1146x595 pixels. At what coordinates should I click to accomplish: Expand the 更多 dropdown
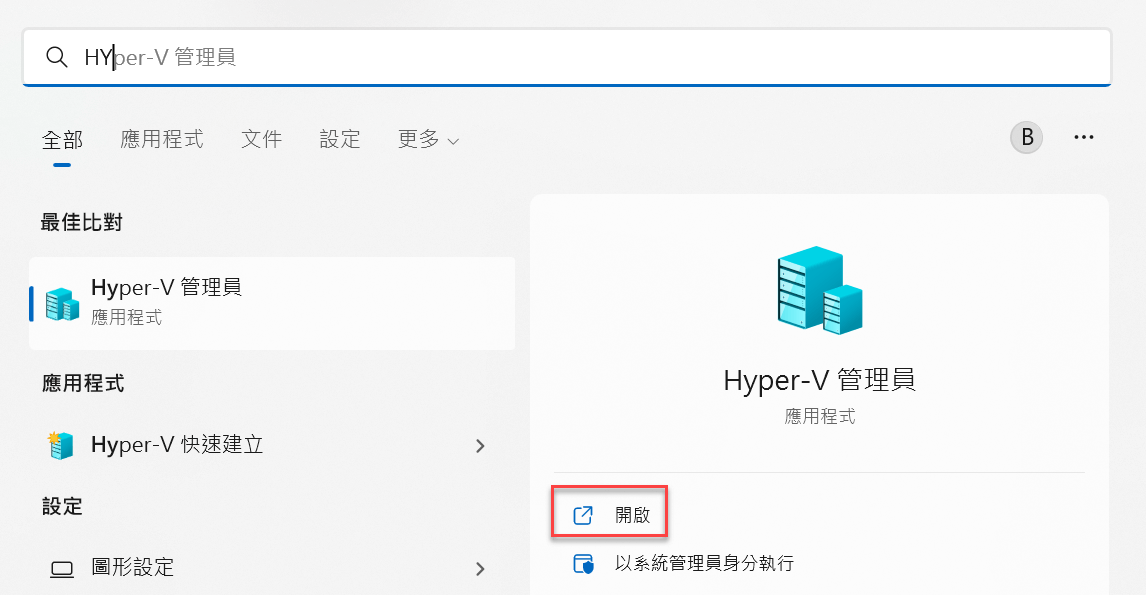[x=428, y=139]
